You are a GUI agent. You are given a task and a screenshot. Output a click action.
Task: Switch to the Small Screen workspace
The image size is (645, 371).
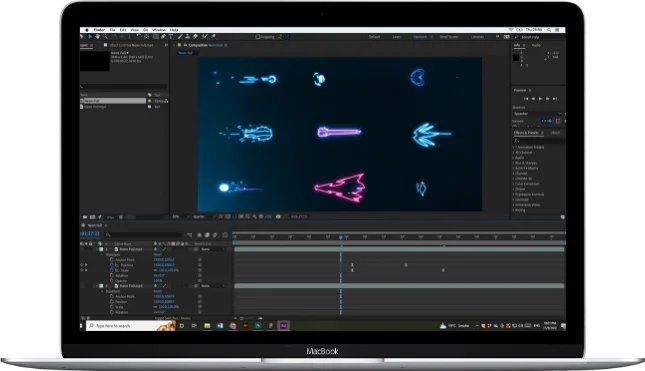click(x=449, y=37)
